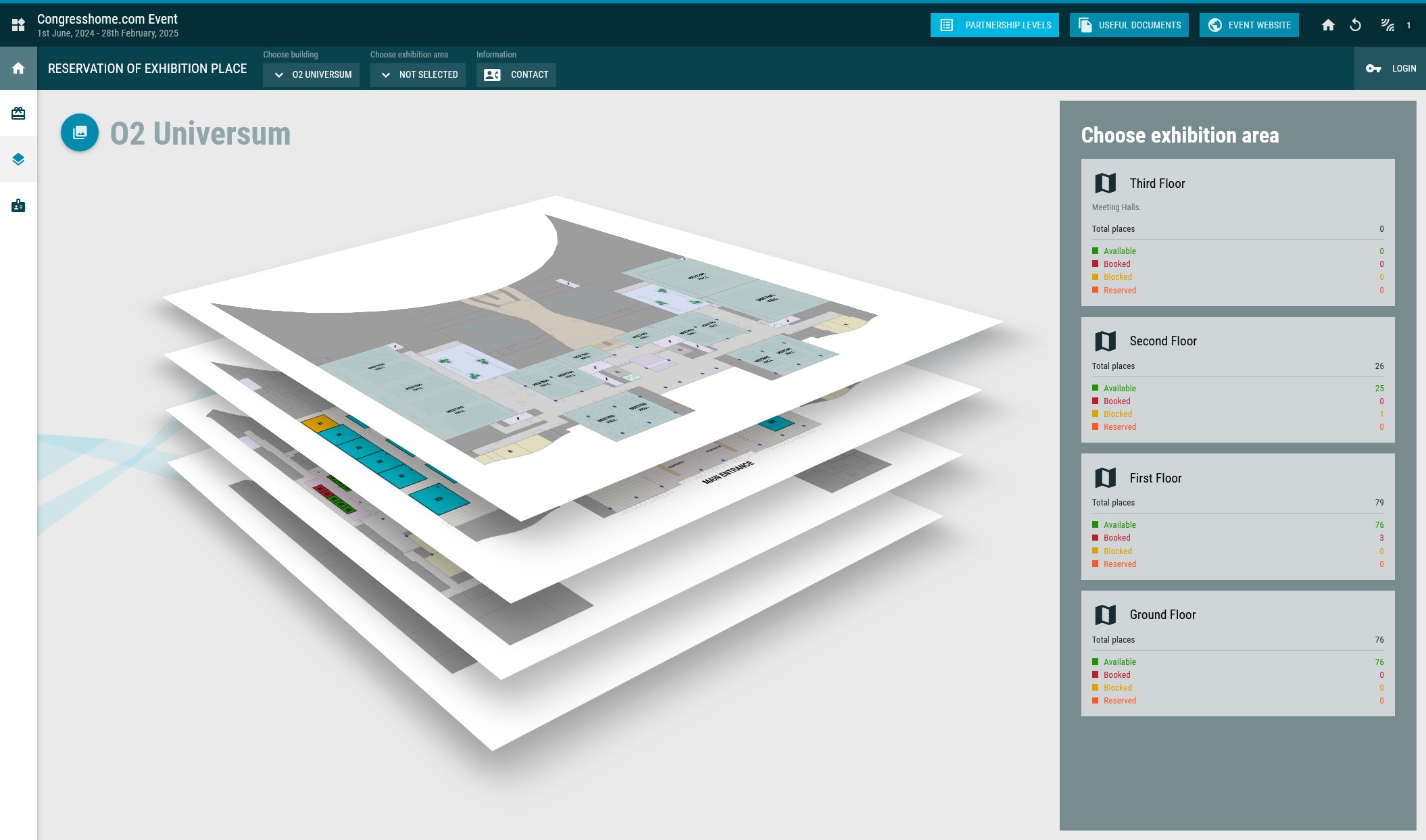The width and height of the screenshot is (1426, 840).
Task: Click Ground Floor Total places row
Action: (1238, 640)
